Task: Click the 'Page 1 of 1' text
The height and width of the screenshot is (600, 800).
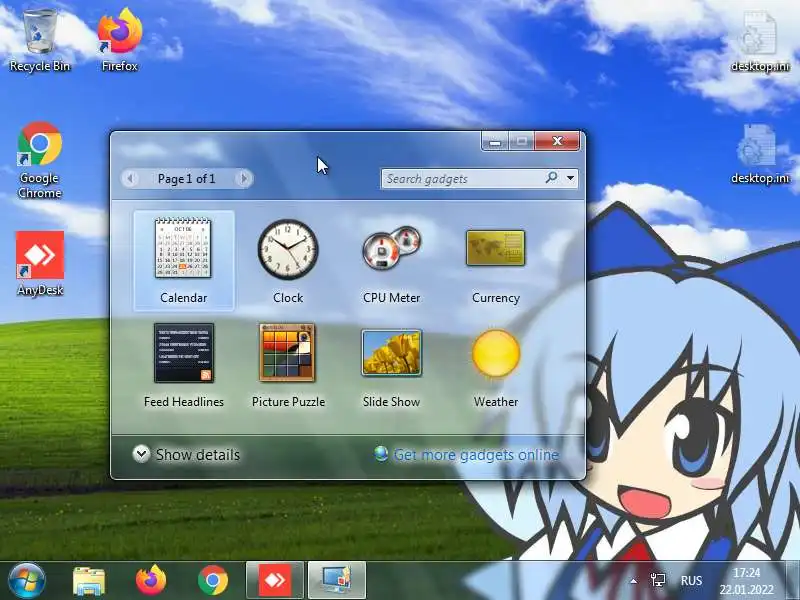Action: point(187,179)
